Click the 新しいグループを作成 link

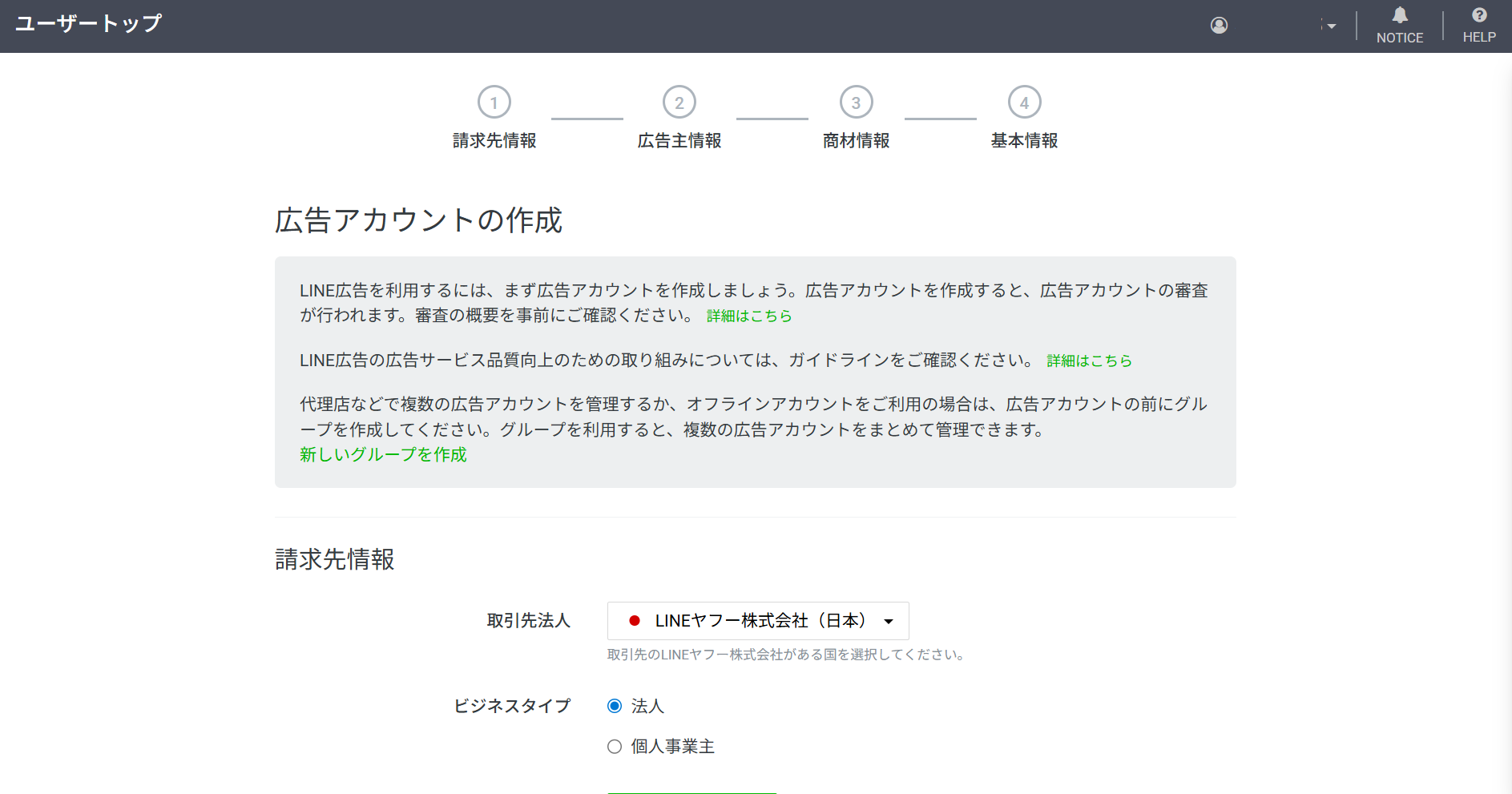pyautogui.click(x=383, y=455)
